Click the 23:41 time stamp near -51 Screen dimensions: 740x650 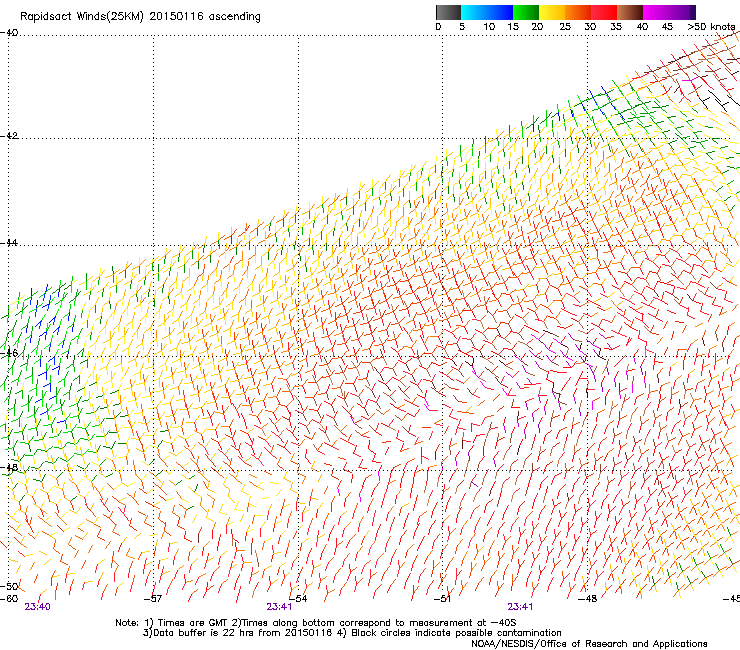[x=520, y=607]
